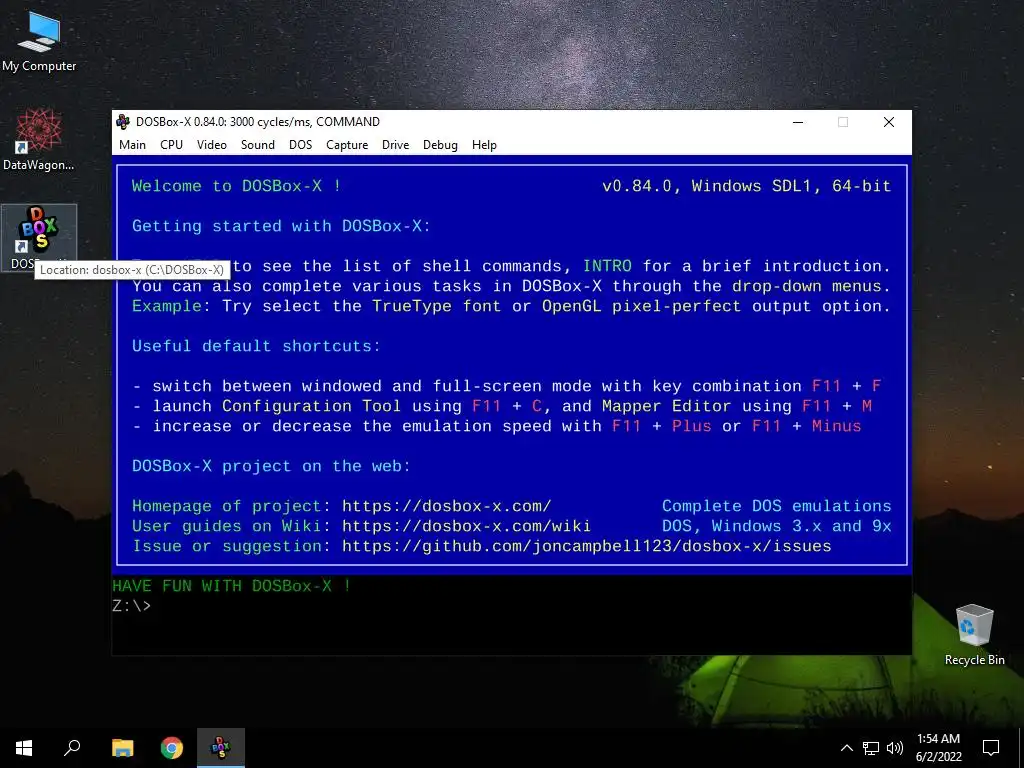This screenshot has width=1024, height=768.
Task: Click the DOSBox-X taskbar button
Action: pos(221,748)
